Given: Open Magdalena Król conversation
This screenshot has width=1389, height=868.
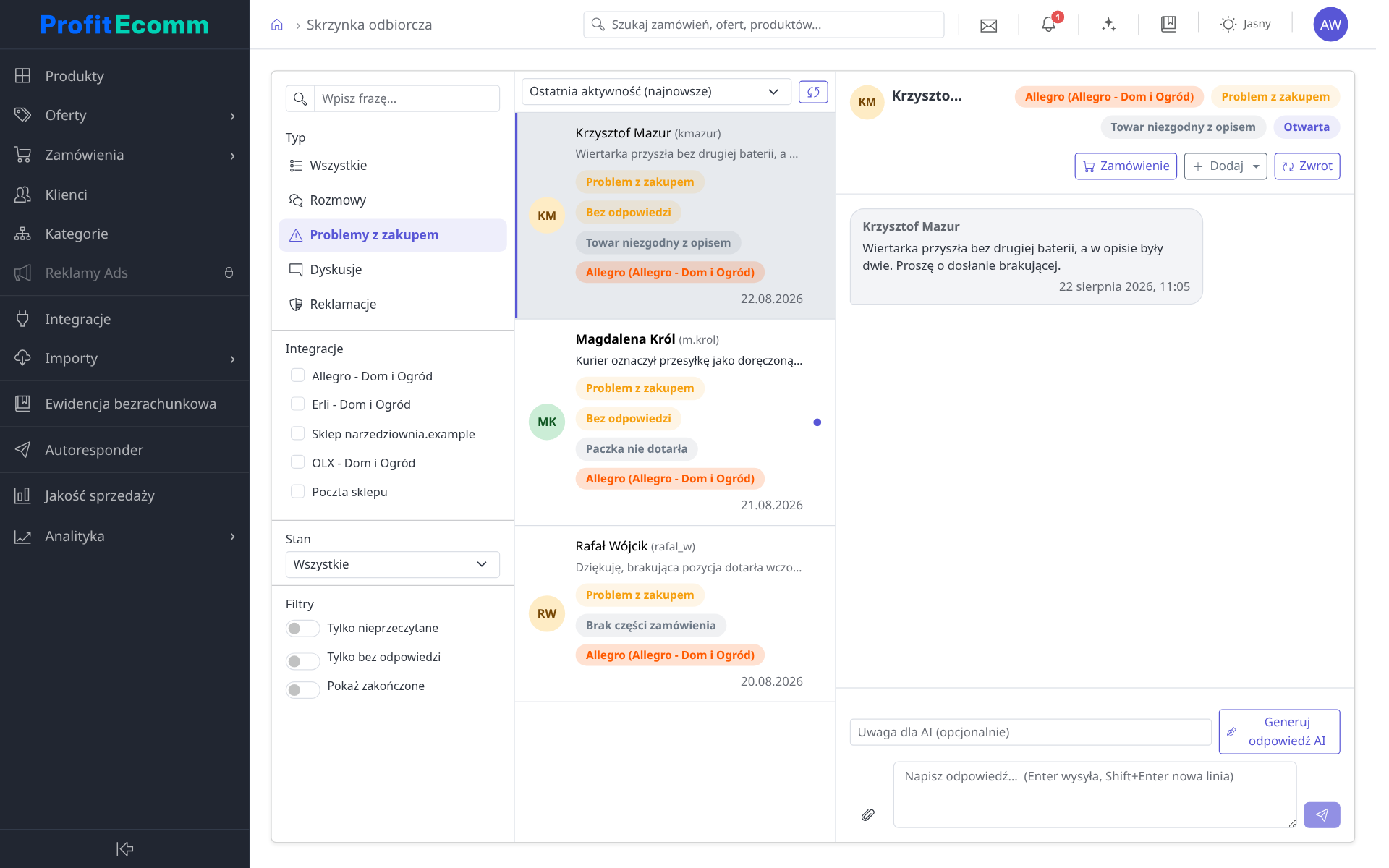Looking at the screenshot, I should coord(674,422).
